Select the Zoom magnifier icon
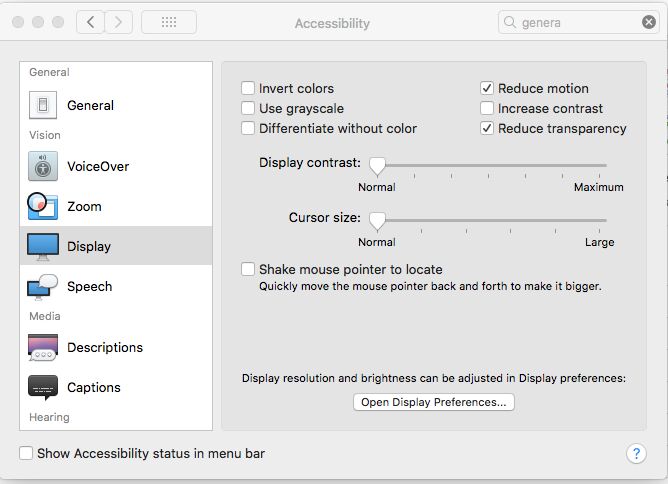Viewport: 668px width, 484px height. pos(43,206)
